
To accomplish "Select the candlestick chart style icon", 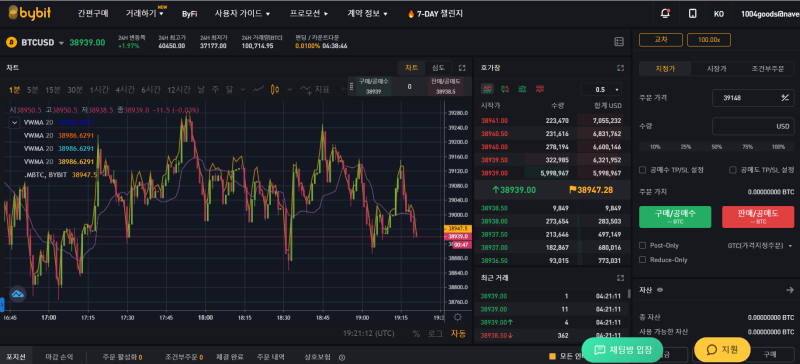I will (276, 90).
